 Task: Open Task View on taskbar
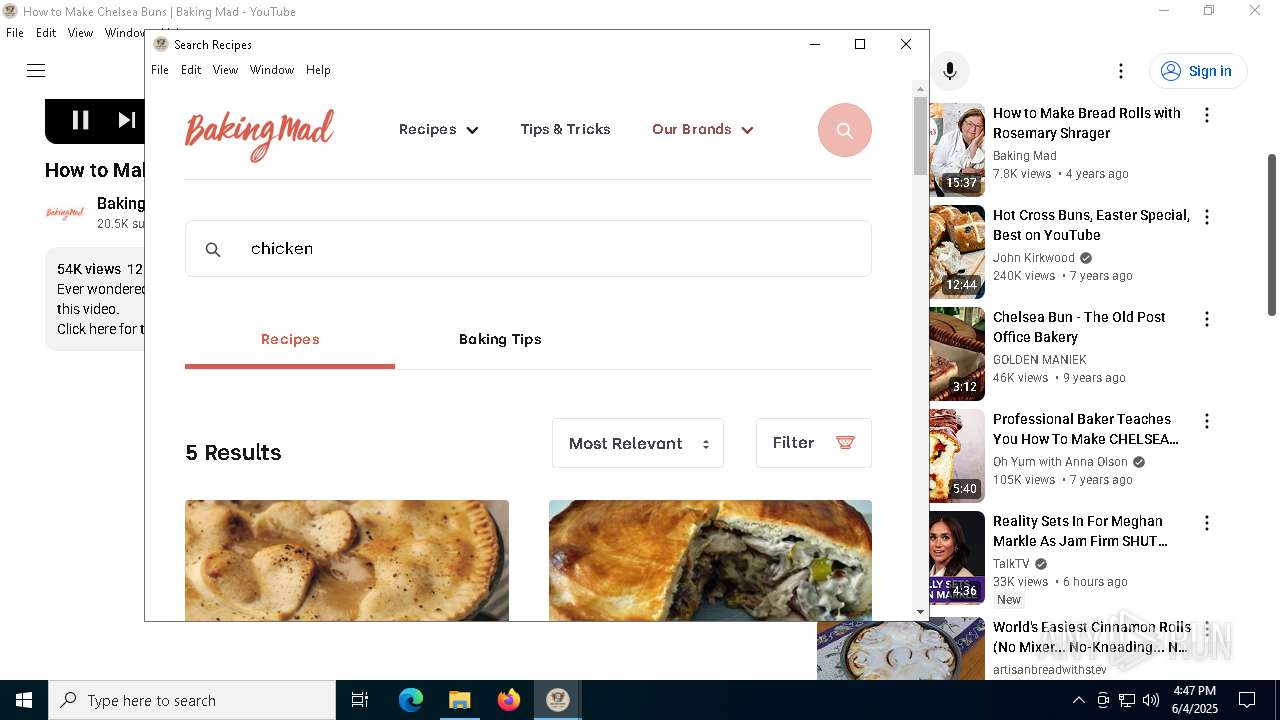(x=360, y=700)
